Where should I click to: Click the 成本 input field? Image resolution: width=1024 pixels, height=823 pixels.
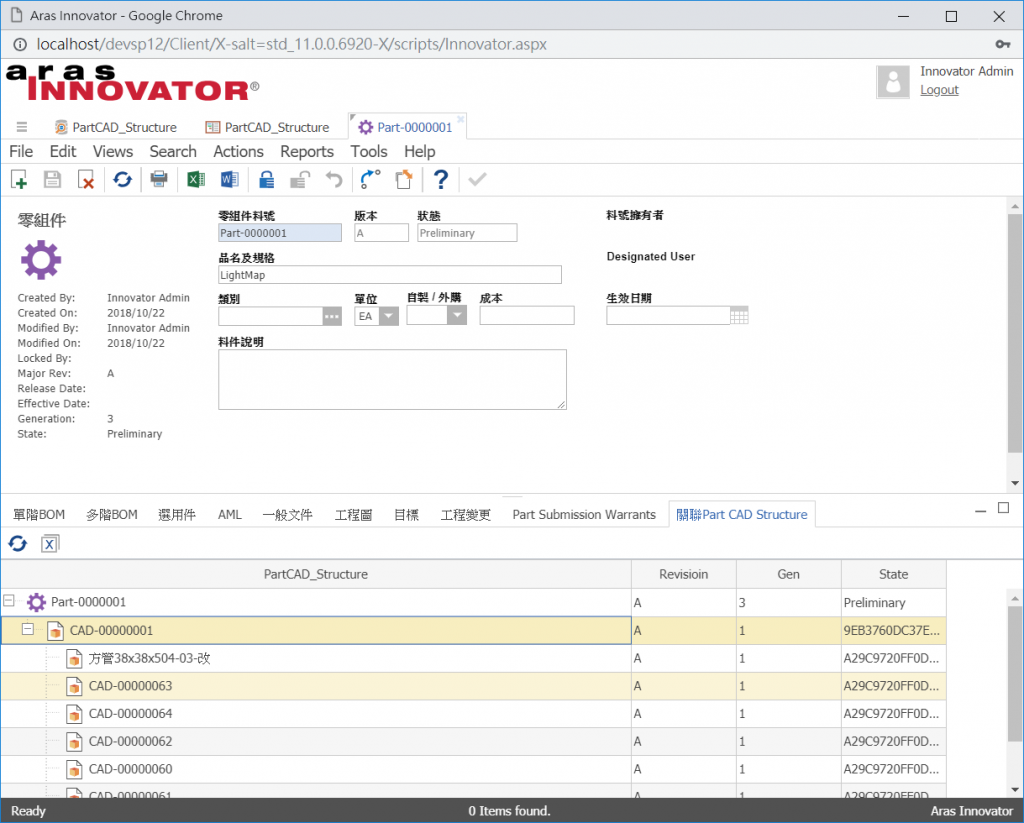pyautogui.click(x=527, y=315)
